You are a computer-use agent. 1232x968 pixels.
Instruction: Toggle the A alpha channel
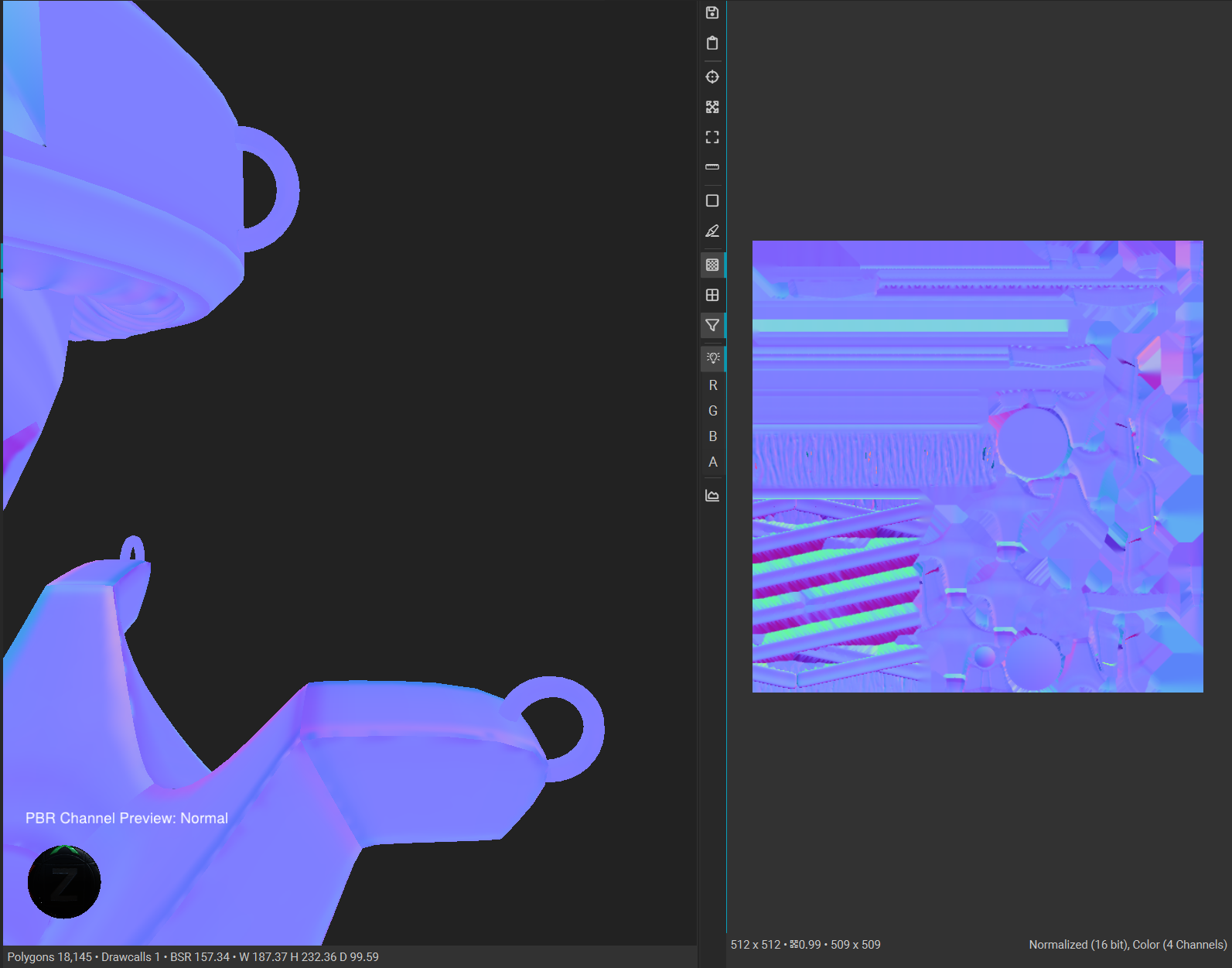click(x=713, y=462)
